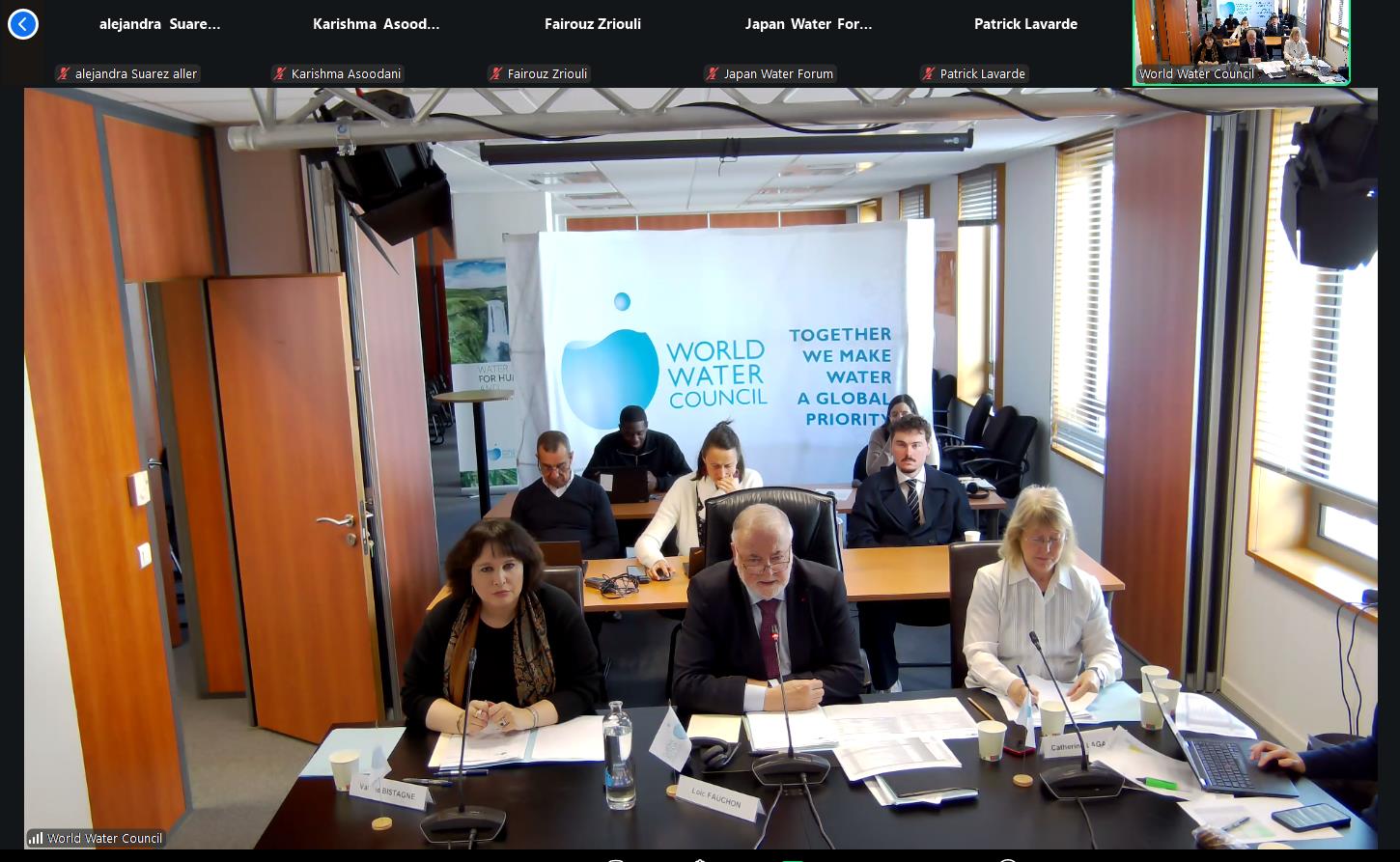Image resolution: width=1400 pixels, height=862 pixels.
Task: Click the 'Karishma Asoodani' full name label
Action: tap(346, 74)
